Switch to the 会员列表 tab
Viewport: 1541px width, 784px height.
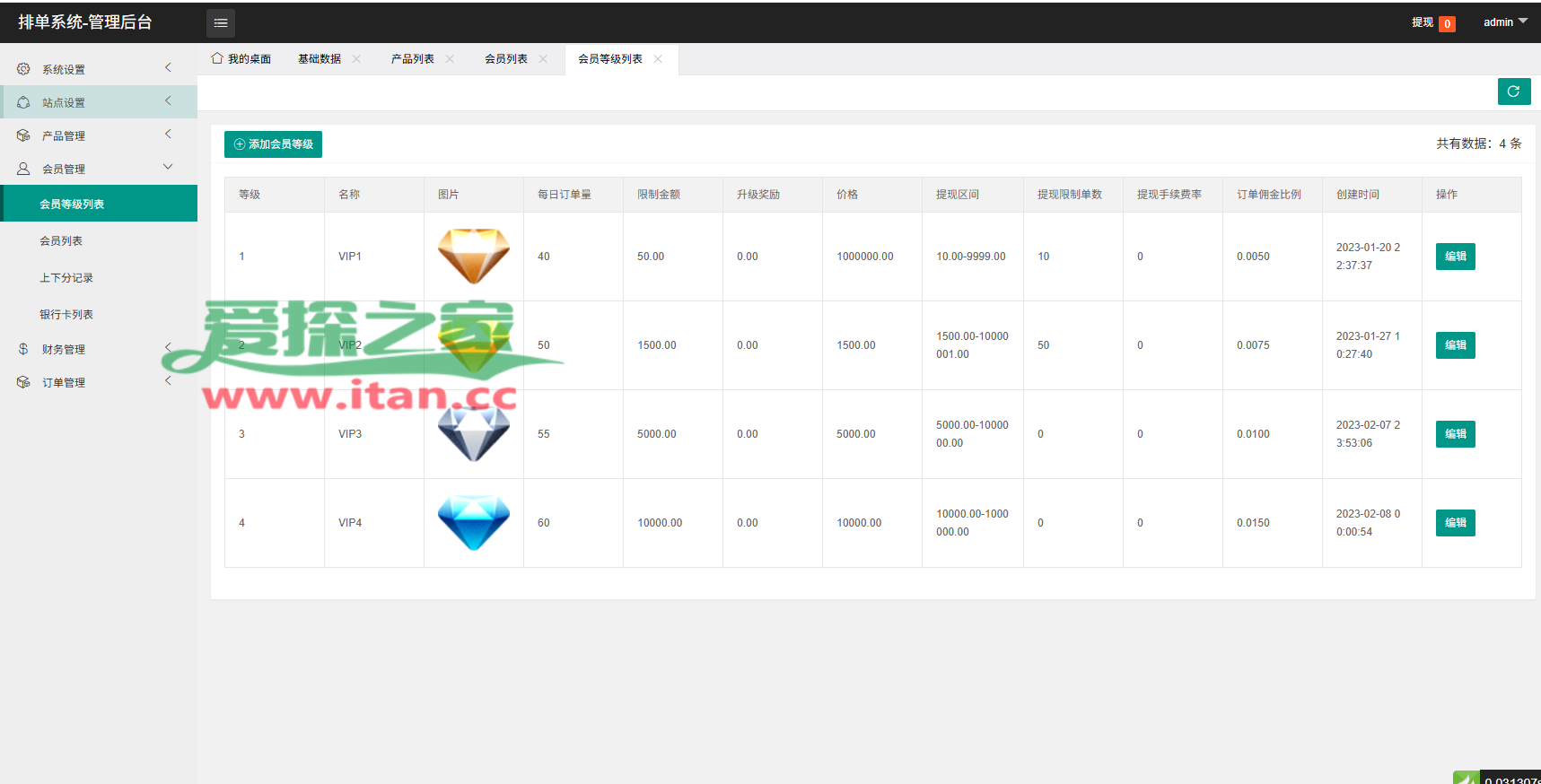click(505, 59)
